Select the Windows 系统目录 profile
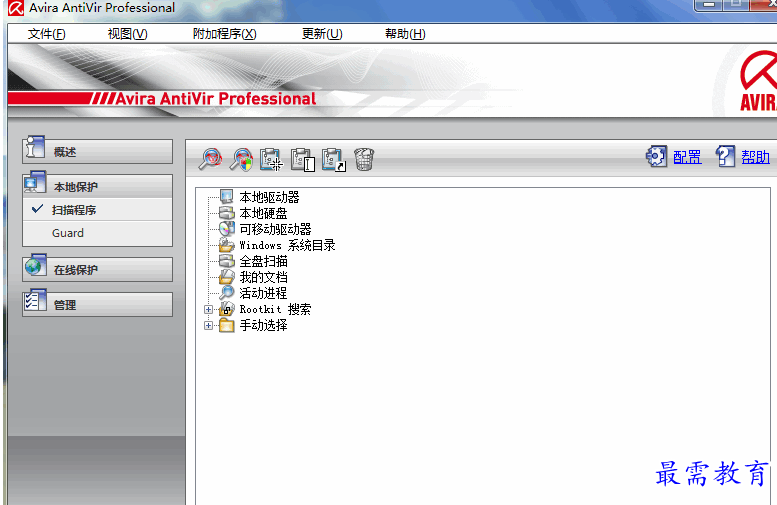 click(x=287, y=245)
